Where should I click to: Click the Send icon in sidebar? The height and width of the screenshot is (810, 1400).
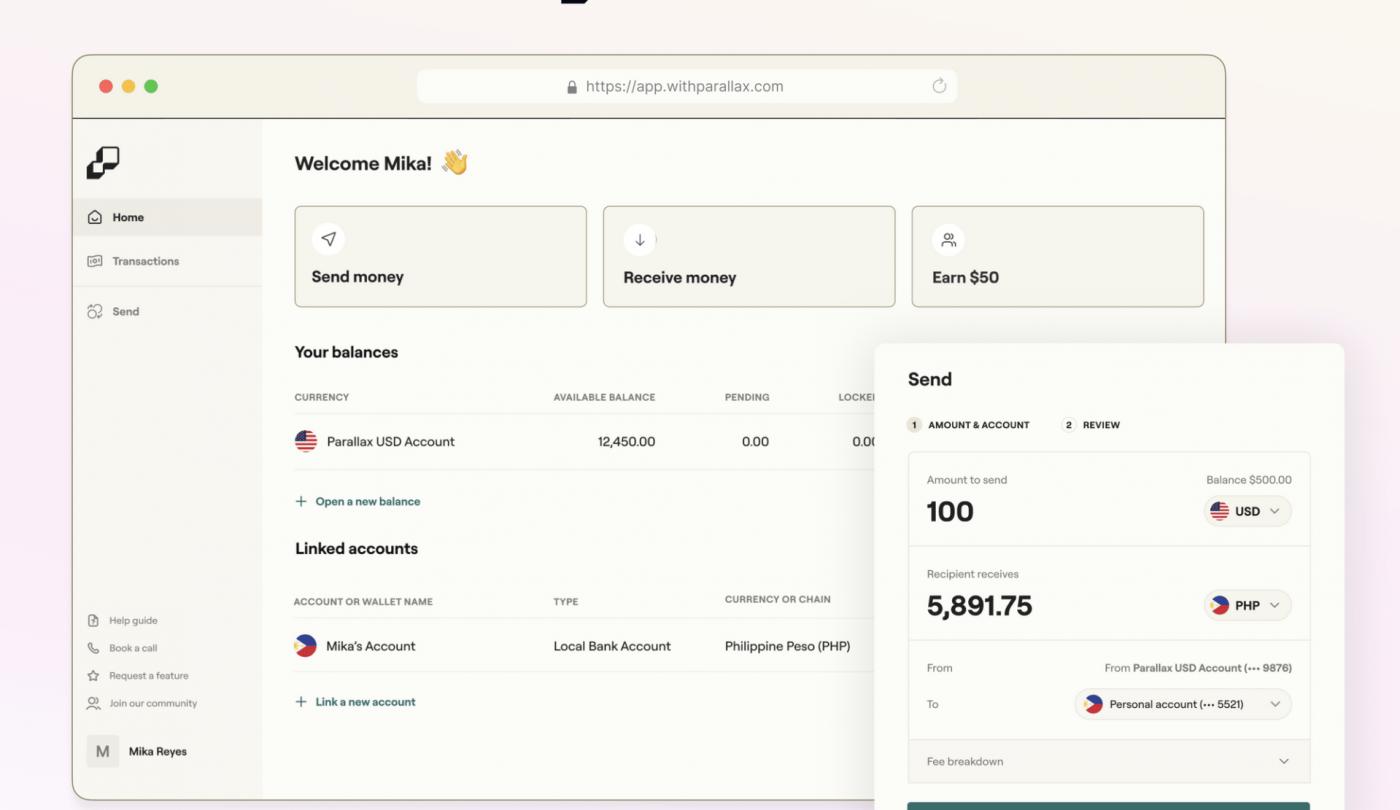click(x=95, y=311)
